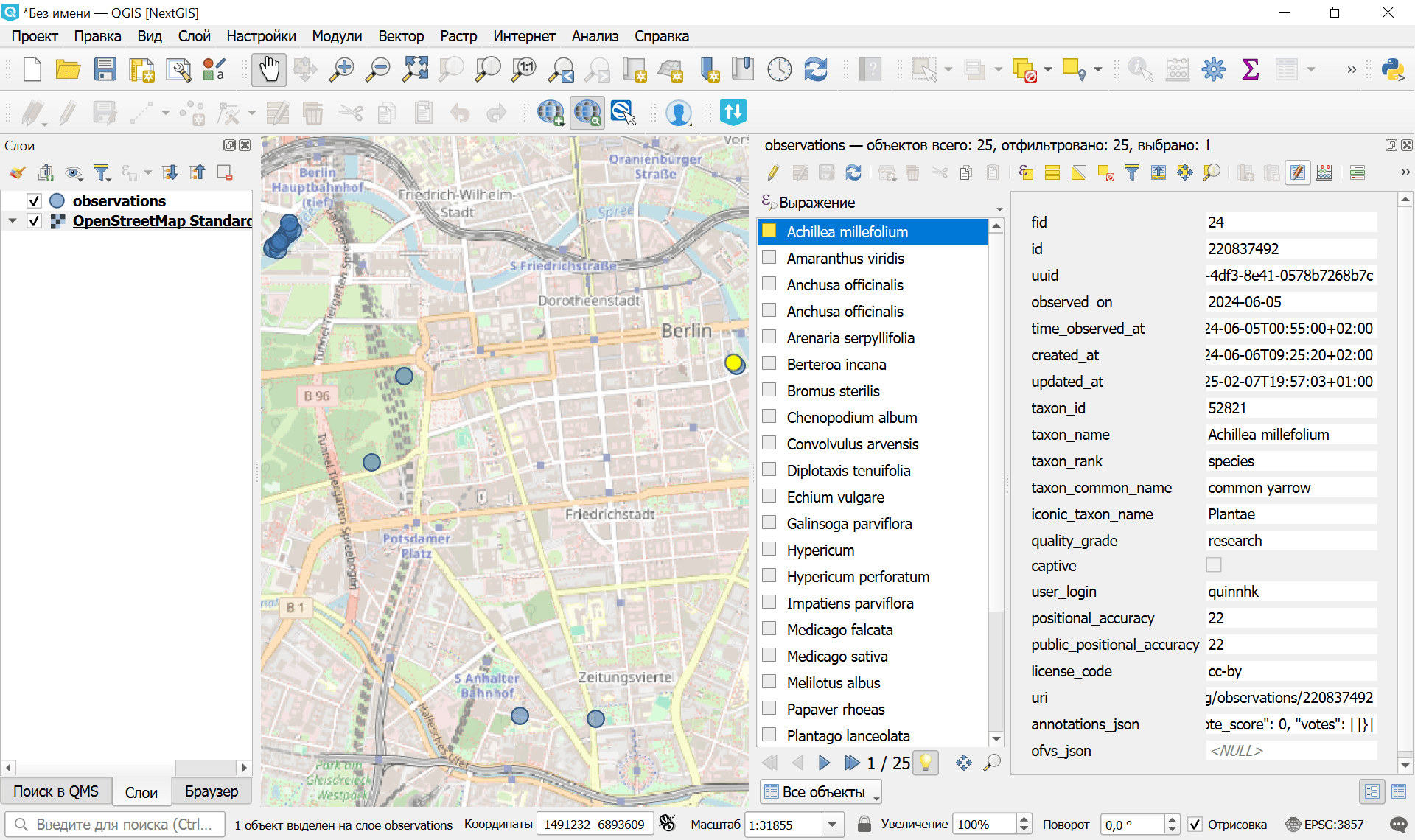This screenshot has width=1415, height=840.
Task: Expand the OpenStreetMap Standard layer tree
Action: pos(13,221)
